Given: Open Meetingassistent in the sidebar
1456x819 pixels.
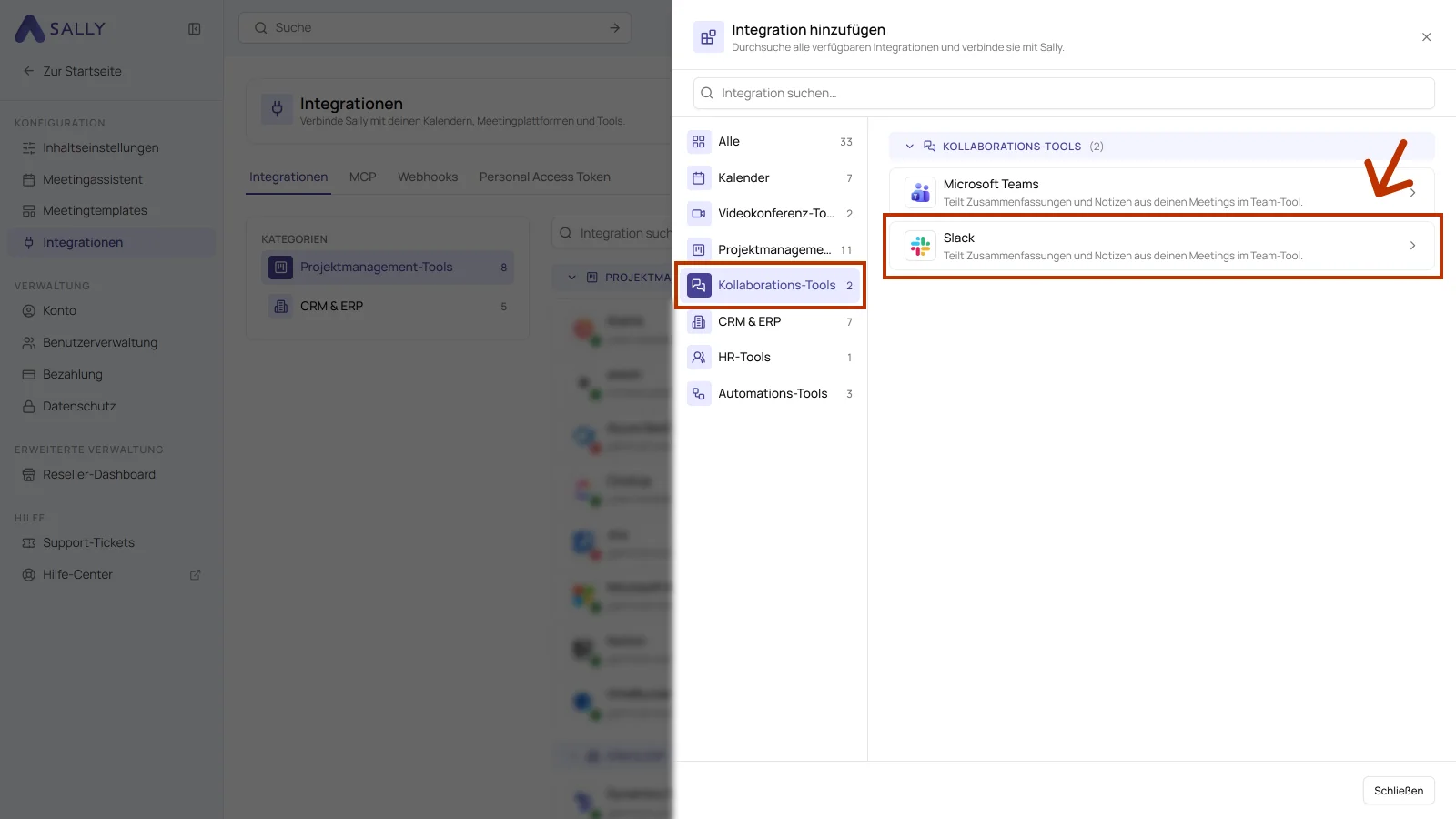Looking at the screenshot, I should (x=111, y=179).
